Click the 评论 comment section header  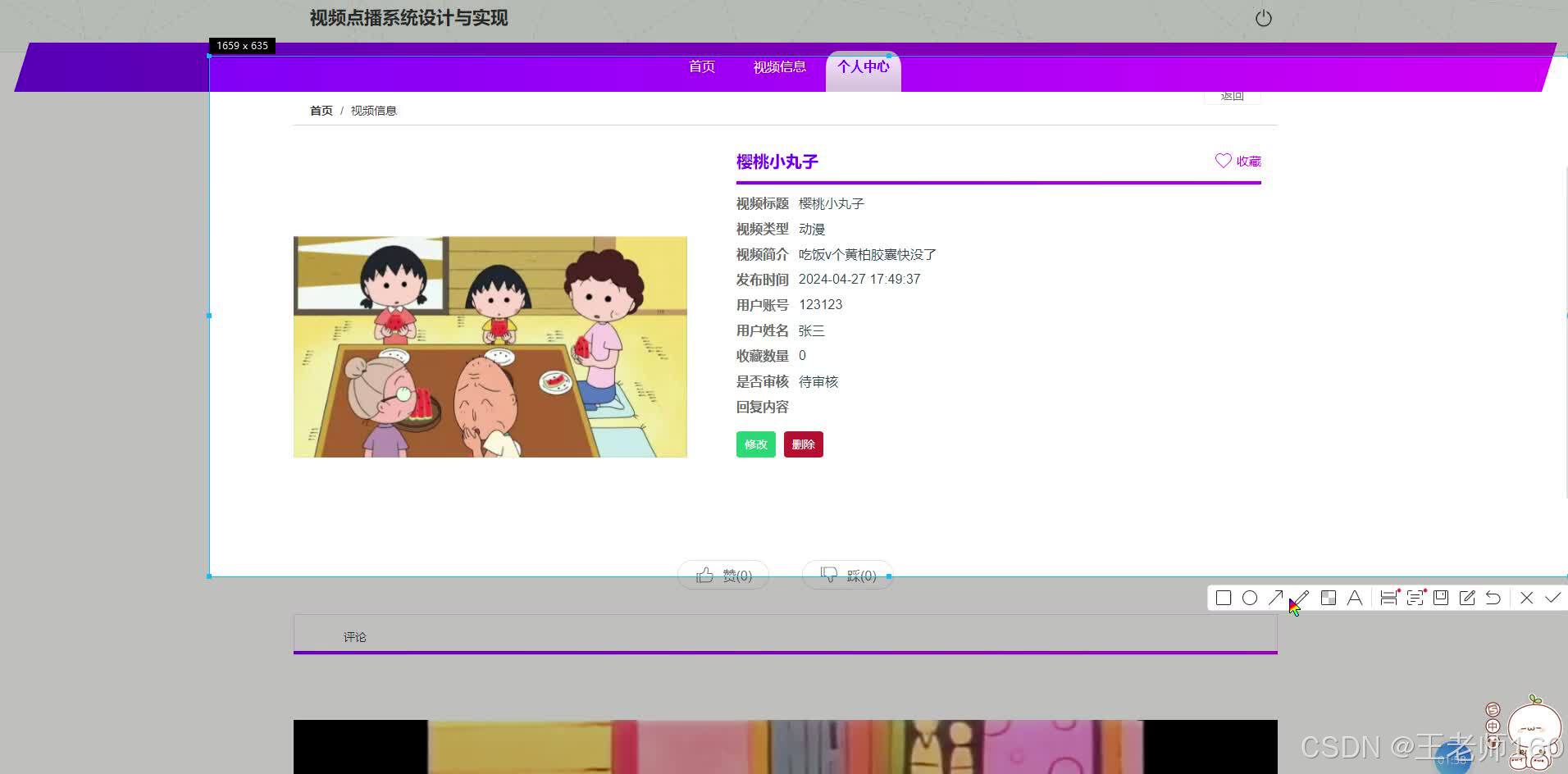355,637
